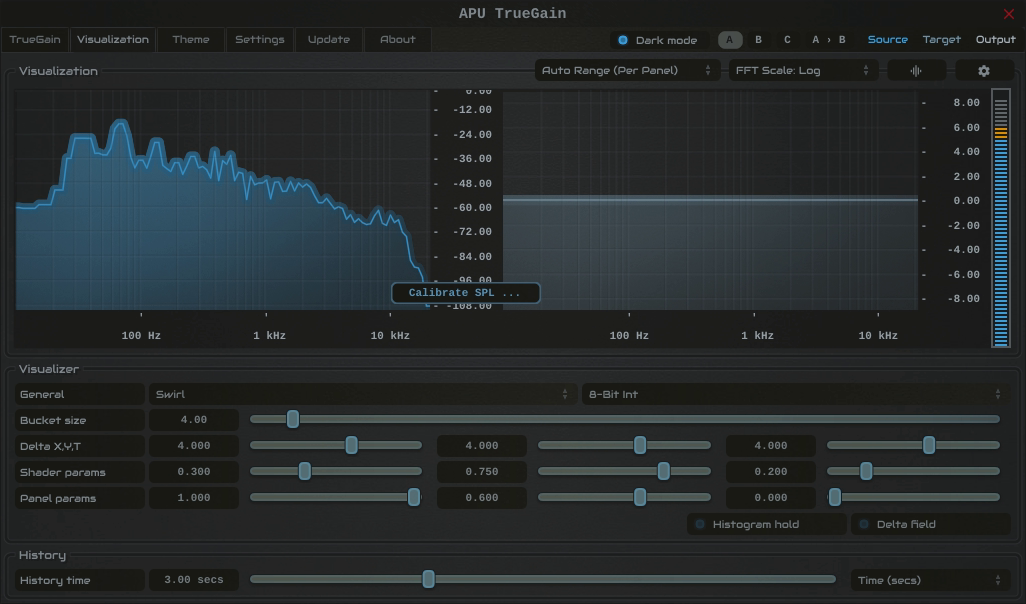The height and width of the screenshot is (604, 1026).
Task: Click the right gain response graph
Action: [x=710, y=200]
